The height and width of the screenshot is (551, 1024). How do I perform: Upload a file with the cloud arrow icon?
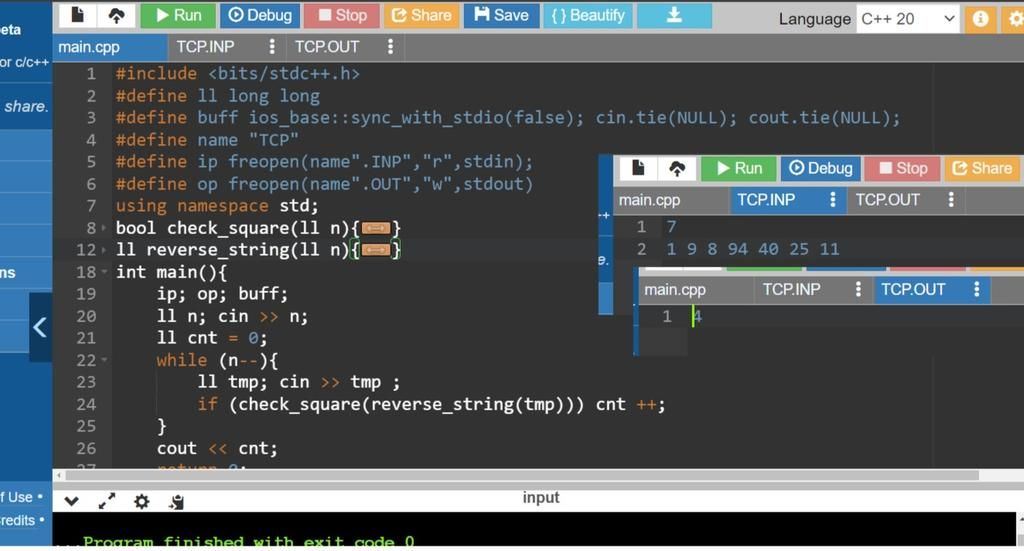tap(116, 15)
